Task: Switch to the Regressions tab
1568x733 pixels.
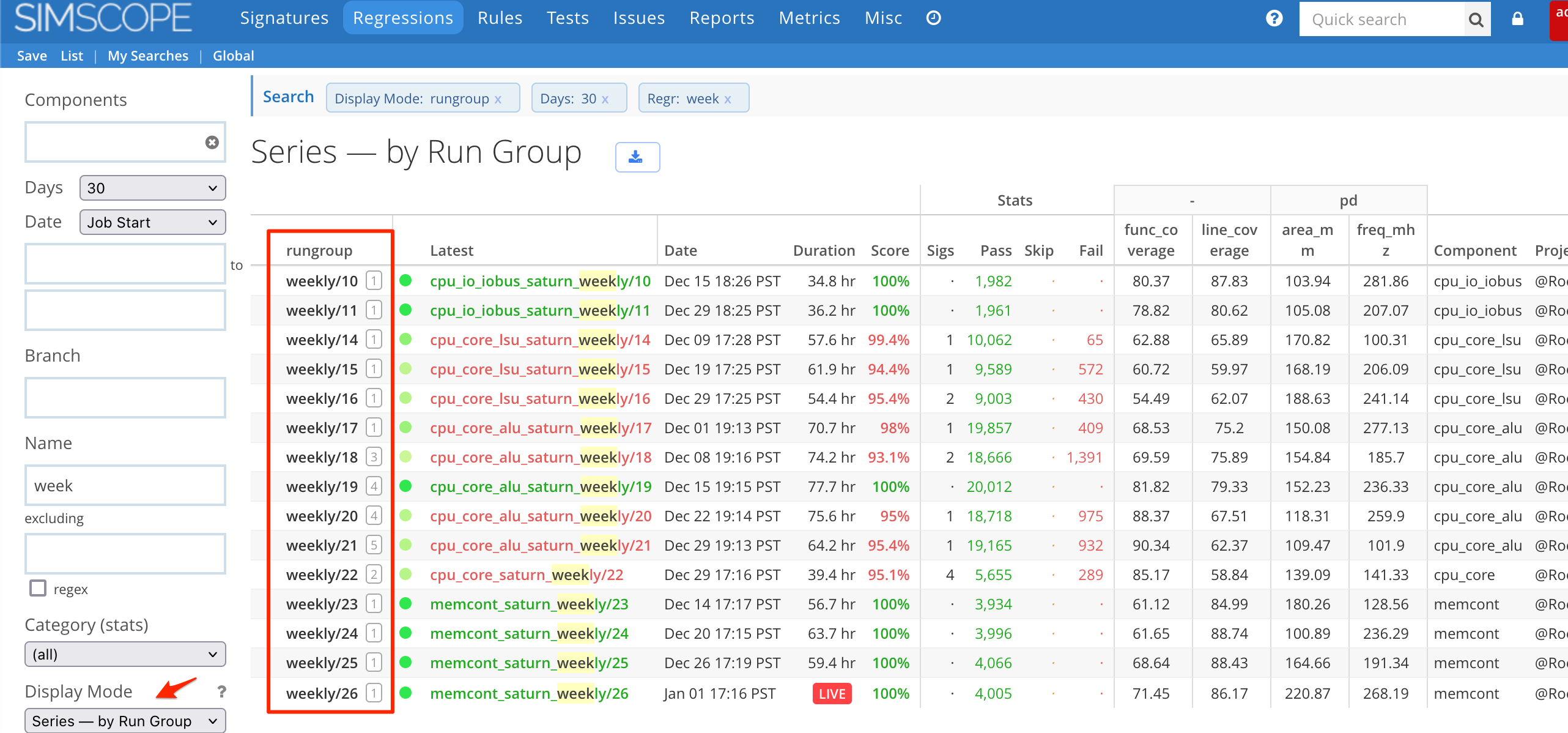Action: tap(403, 18)
